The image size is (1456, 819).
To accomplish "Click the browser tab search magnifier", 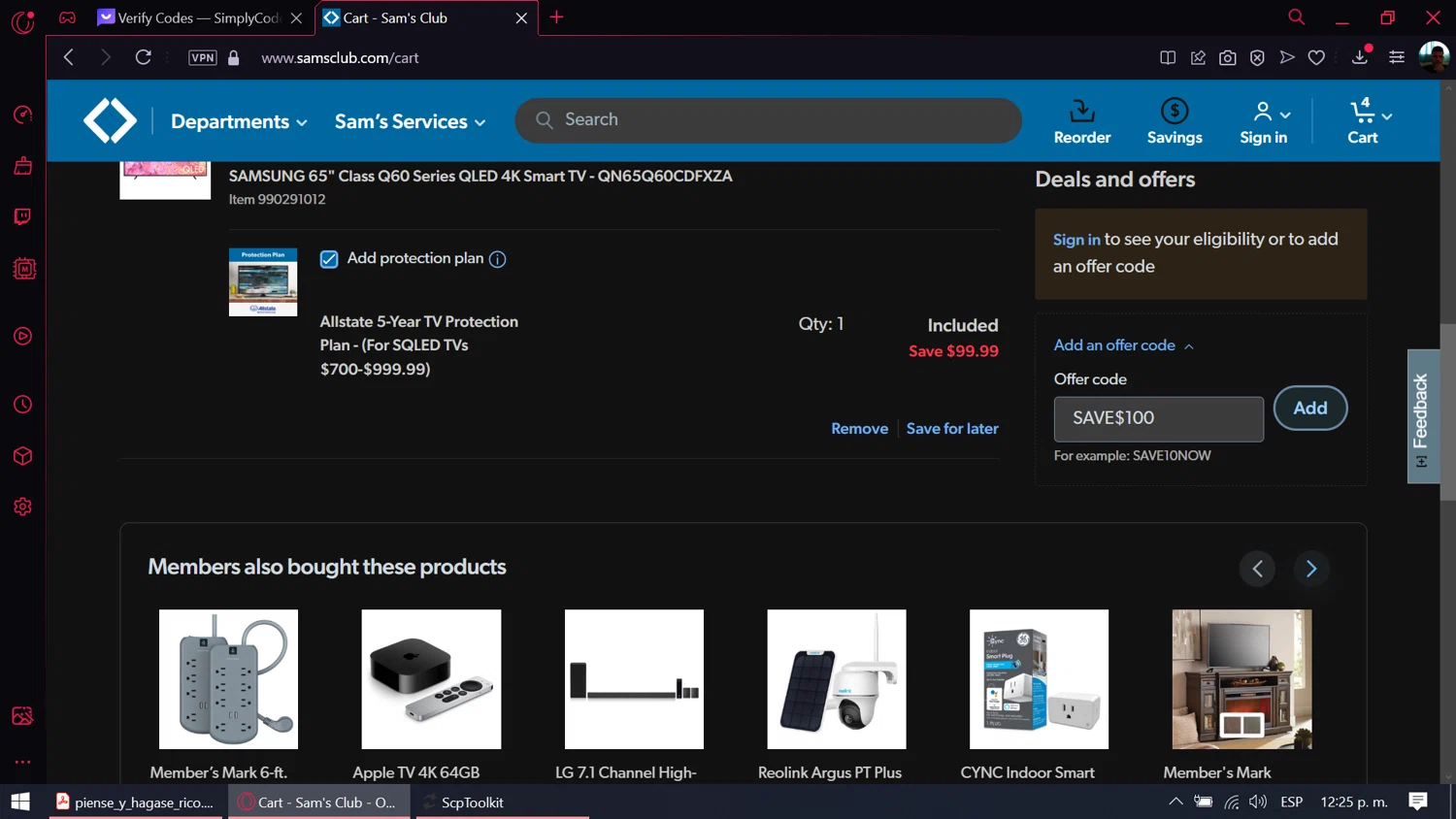I will pyautogui.click(x=1296, y=17).
